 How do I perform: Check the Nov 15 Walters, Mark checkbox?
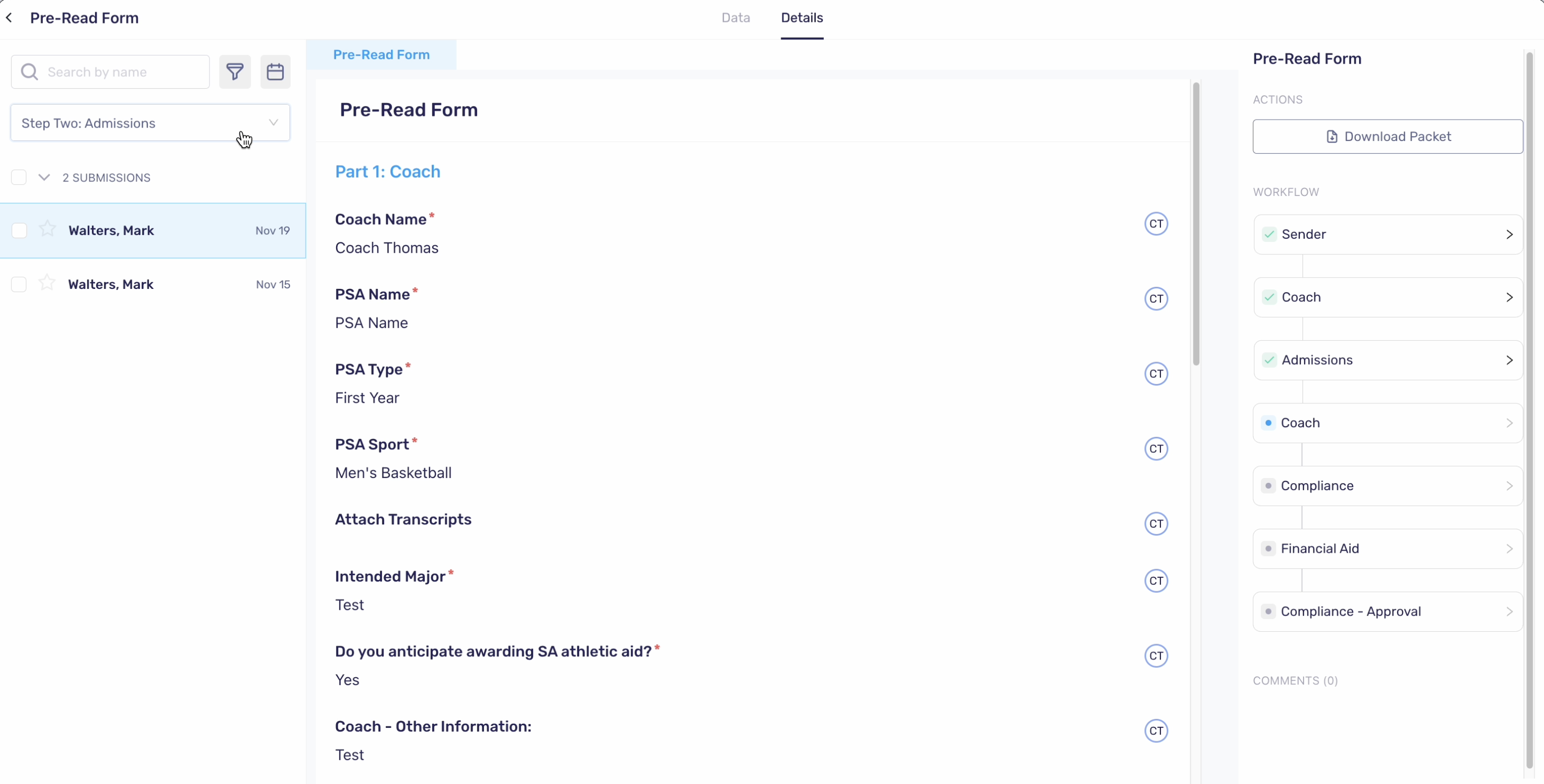[19, 285]
